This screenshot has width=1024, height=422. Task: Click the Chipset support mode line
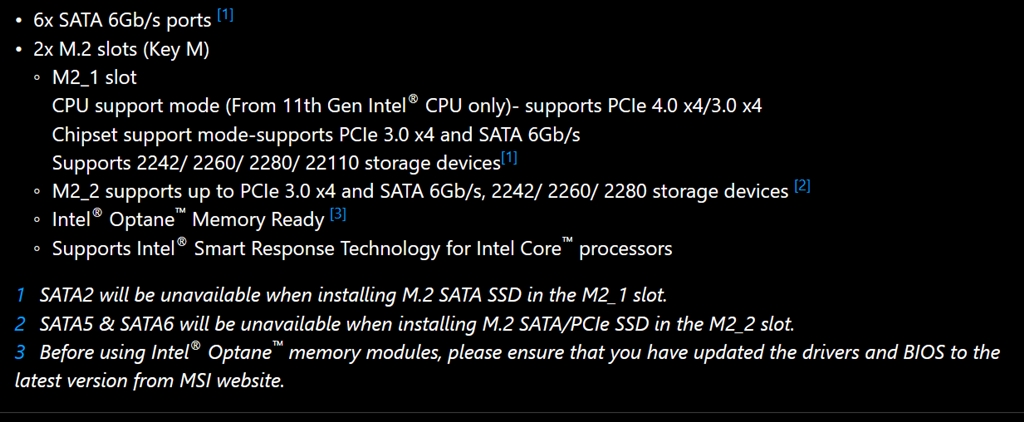[x=316, y=133]
